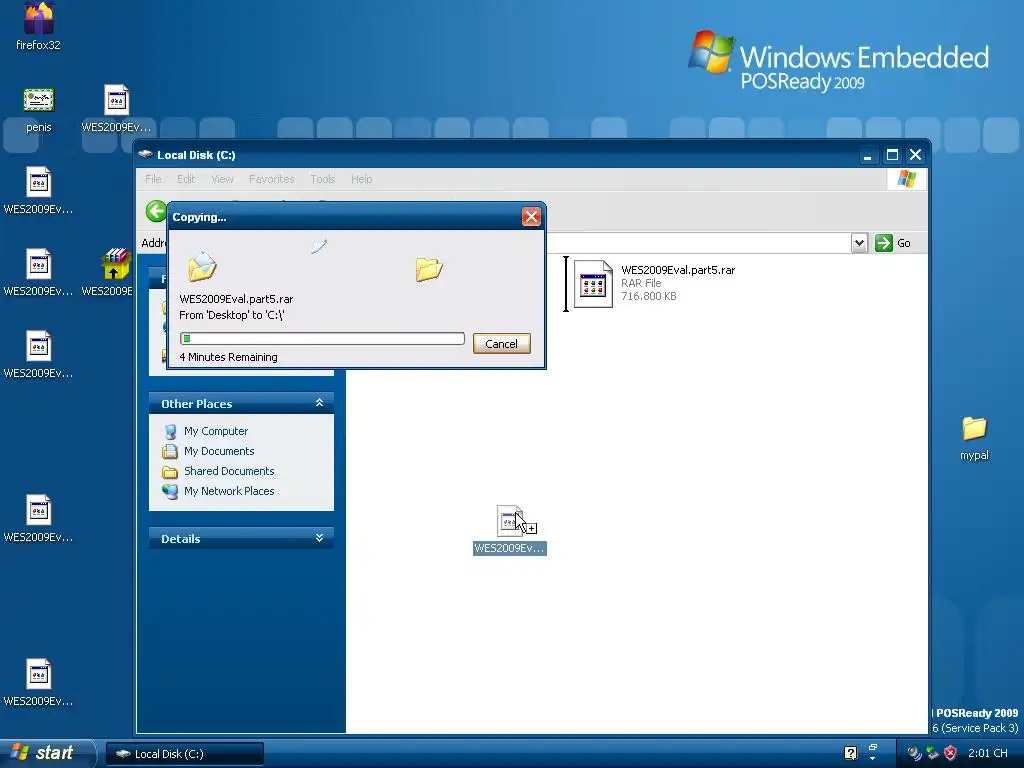Click the Go arrow button in address bar
Image resolution: width=1024 pixels, height=768 pixels.
coord(884,243)
